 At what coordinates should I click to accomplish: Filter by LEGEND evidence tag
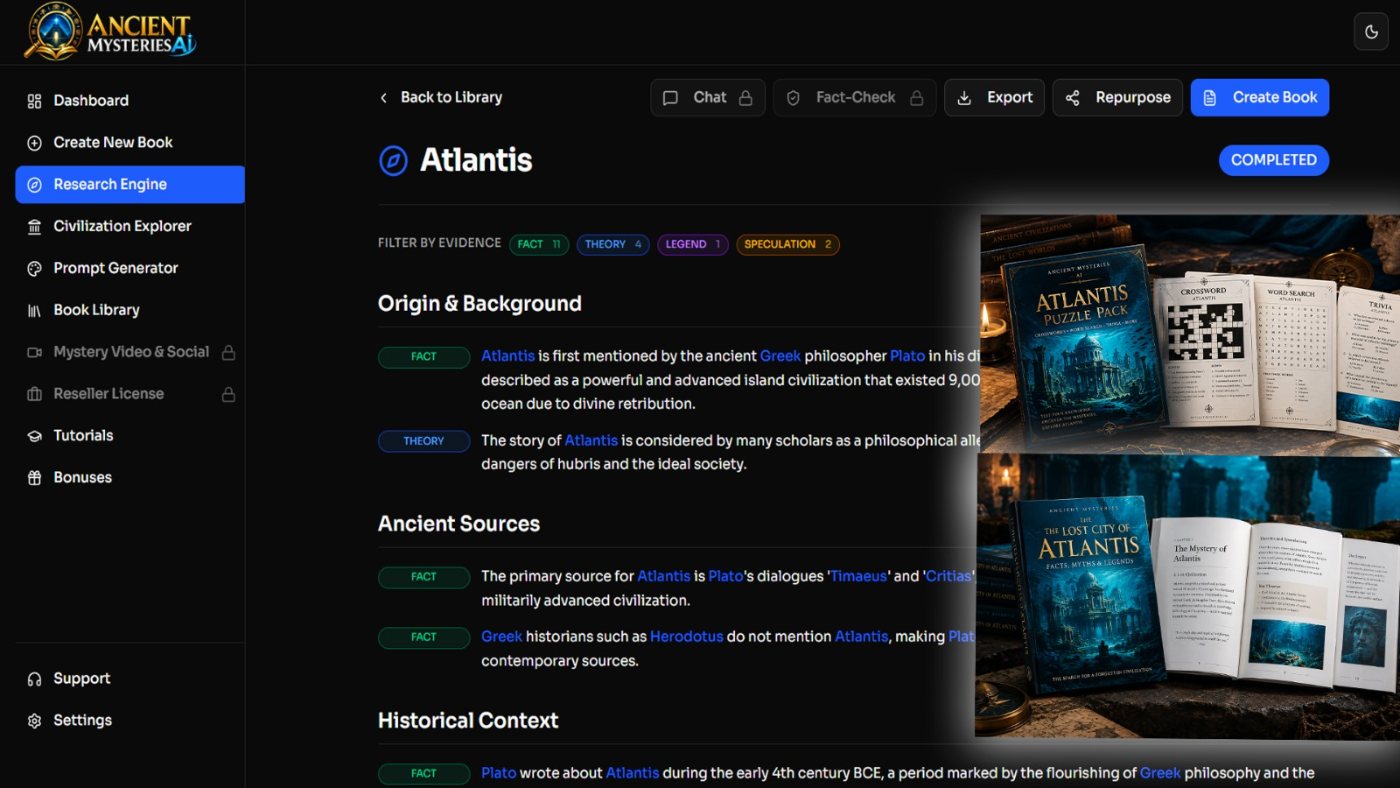pyautogui.click(x=693, y=244)
